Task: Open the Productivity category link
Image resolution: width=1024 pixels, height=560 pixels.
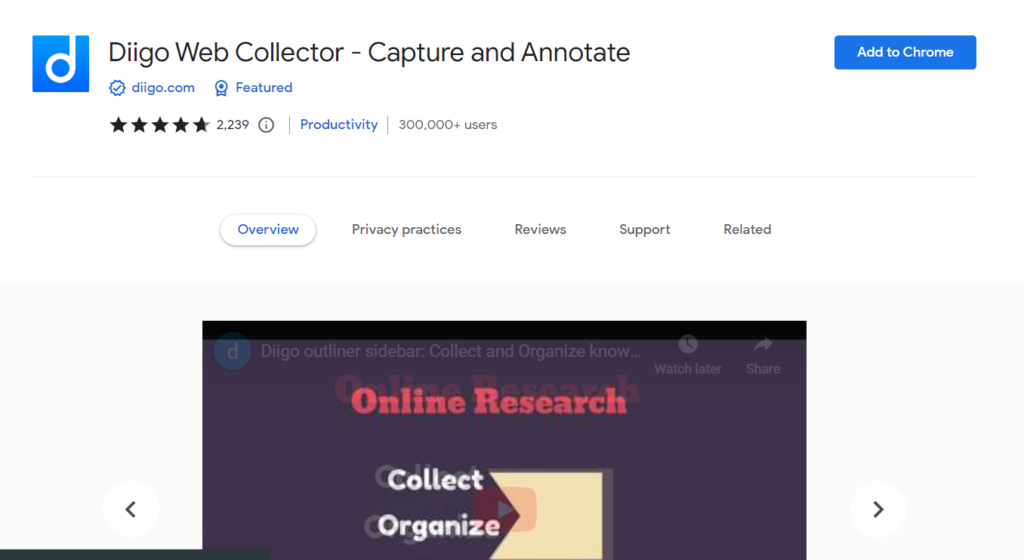Action: [x=339, y=125]
